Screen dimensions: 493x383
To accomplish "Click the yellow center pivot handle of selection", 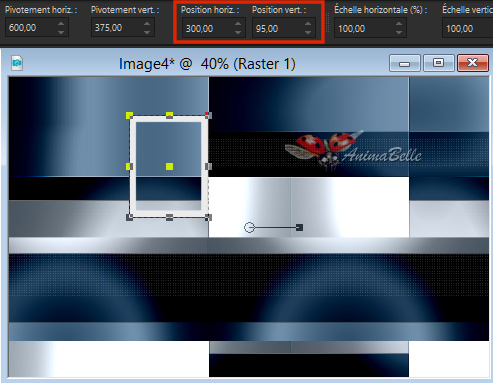I will [169, 166].
